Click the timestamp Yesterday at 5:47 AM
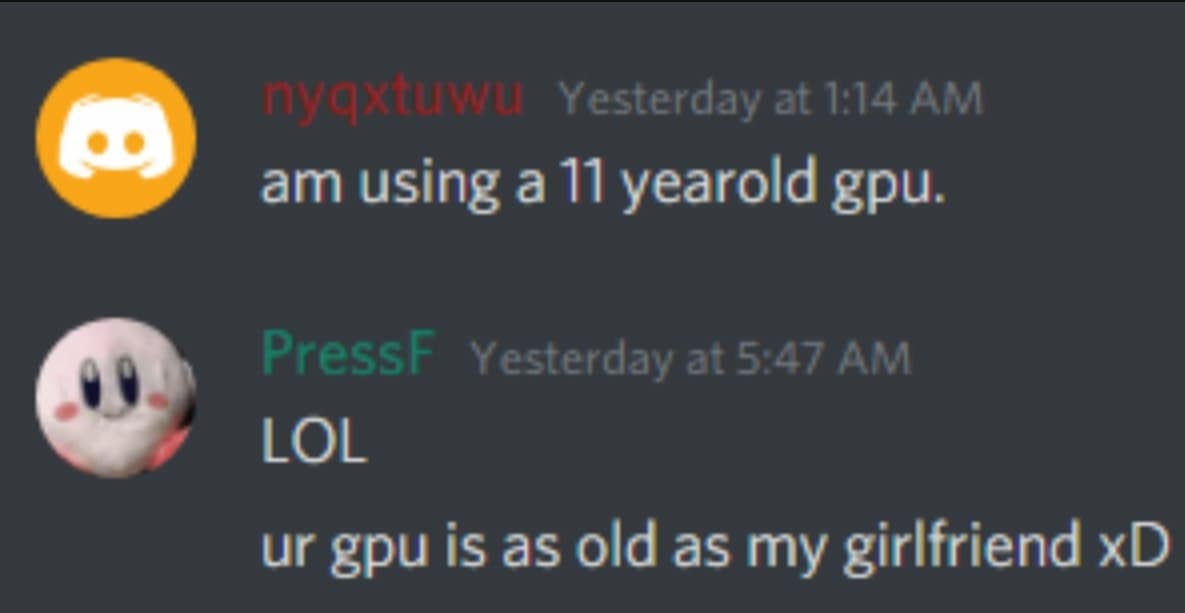 coord(691,358)
